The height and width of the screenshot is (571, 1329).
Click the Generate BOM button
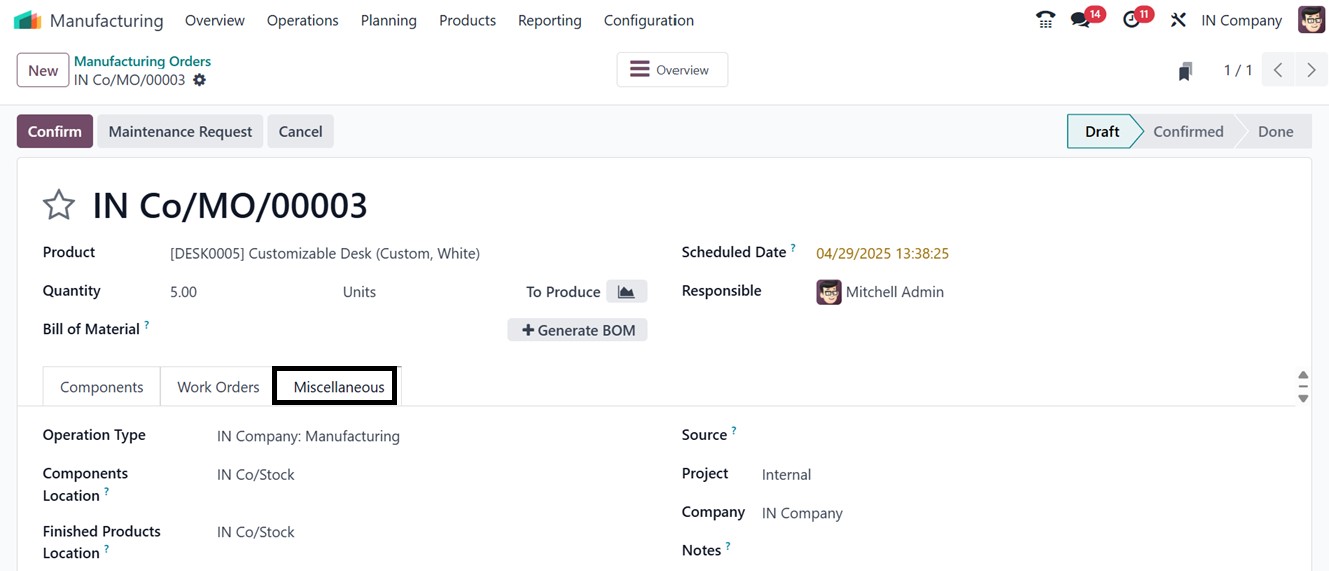pyautogui.click(x=578, y=330)
